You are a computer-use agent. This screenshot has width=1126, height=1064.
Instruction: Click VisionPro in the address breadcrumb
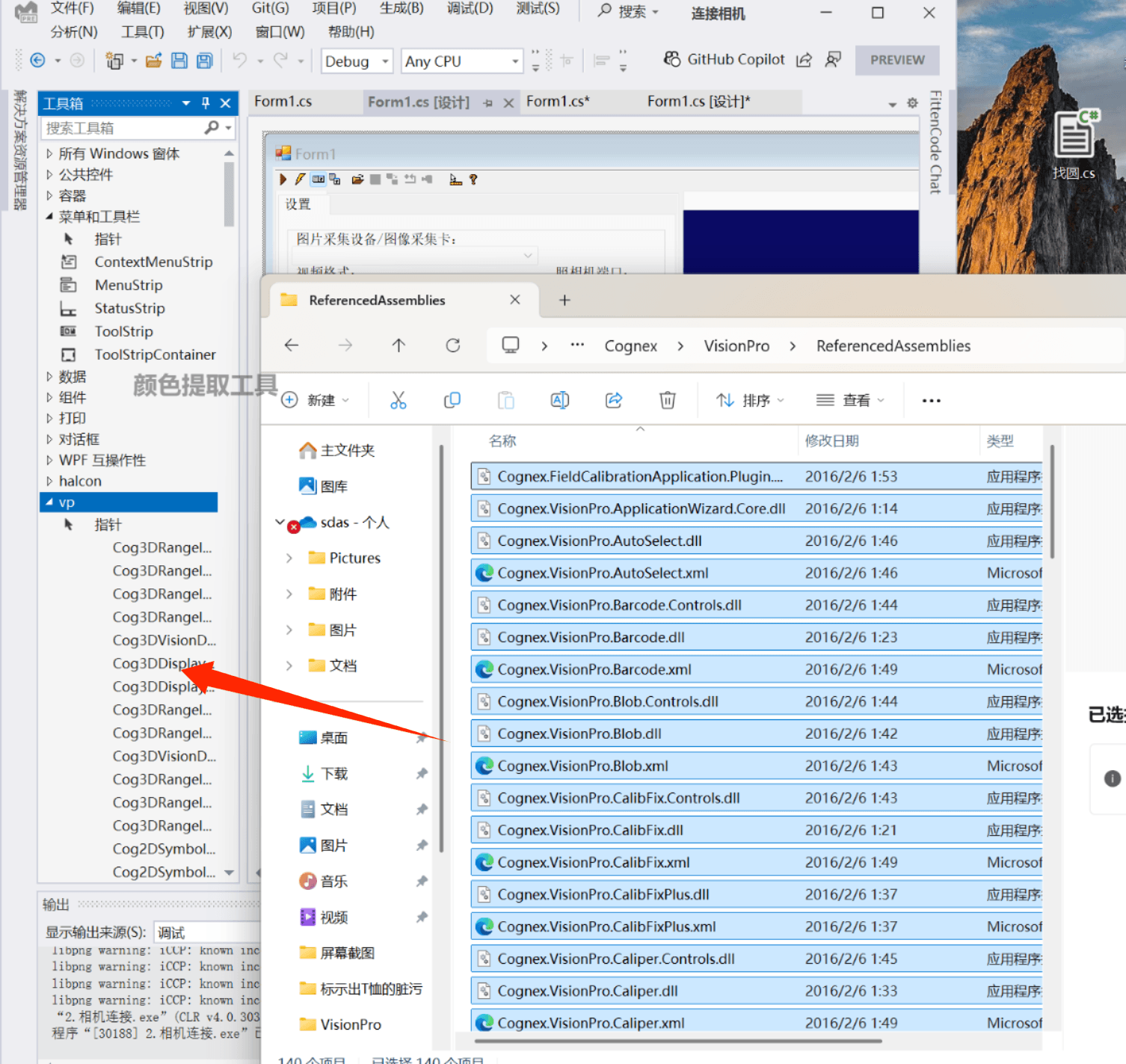tap(736, 345)
